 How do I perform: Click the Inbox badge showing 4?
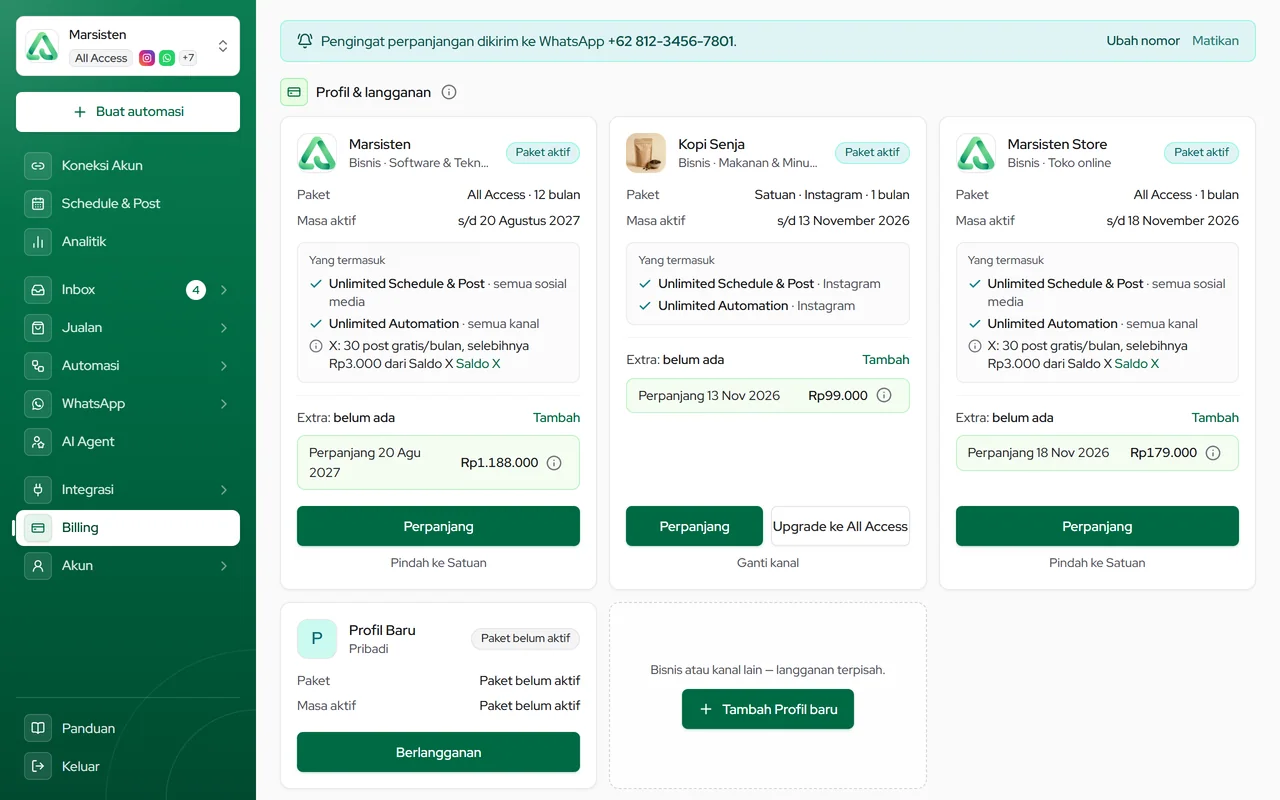click(196, 290)
